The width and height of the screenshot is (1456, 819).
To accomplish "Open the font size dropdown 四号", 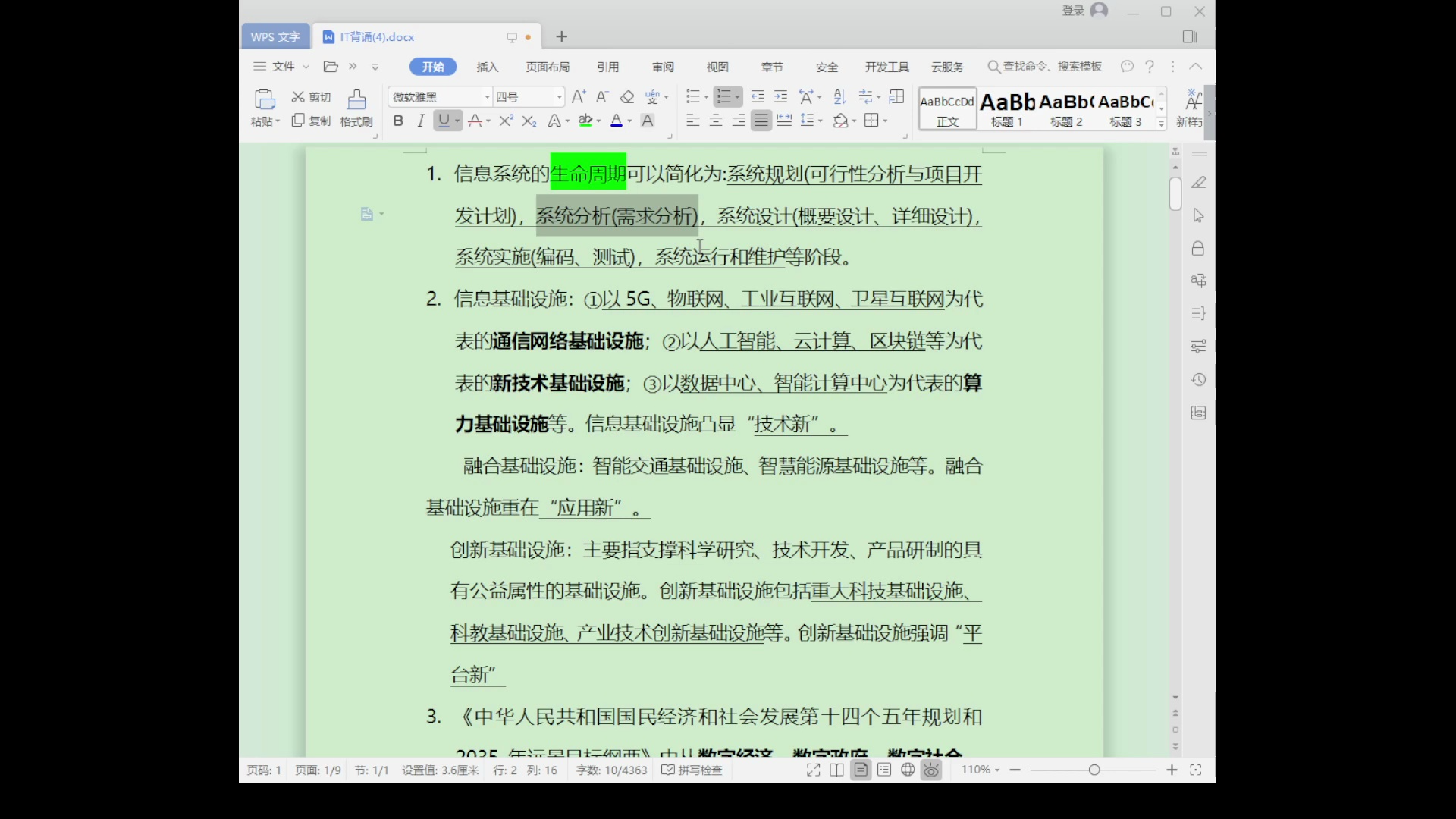I will tap(559, 97).
